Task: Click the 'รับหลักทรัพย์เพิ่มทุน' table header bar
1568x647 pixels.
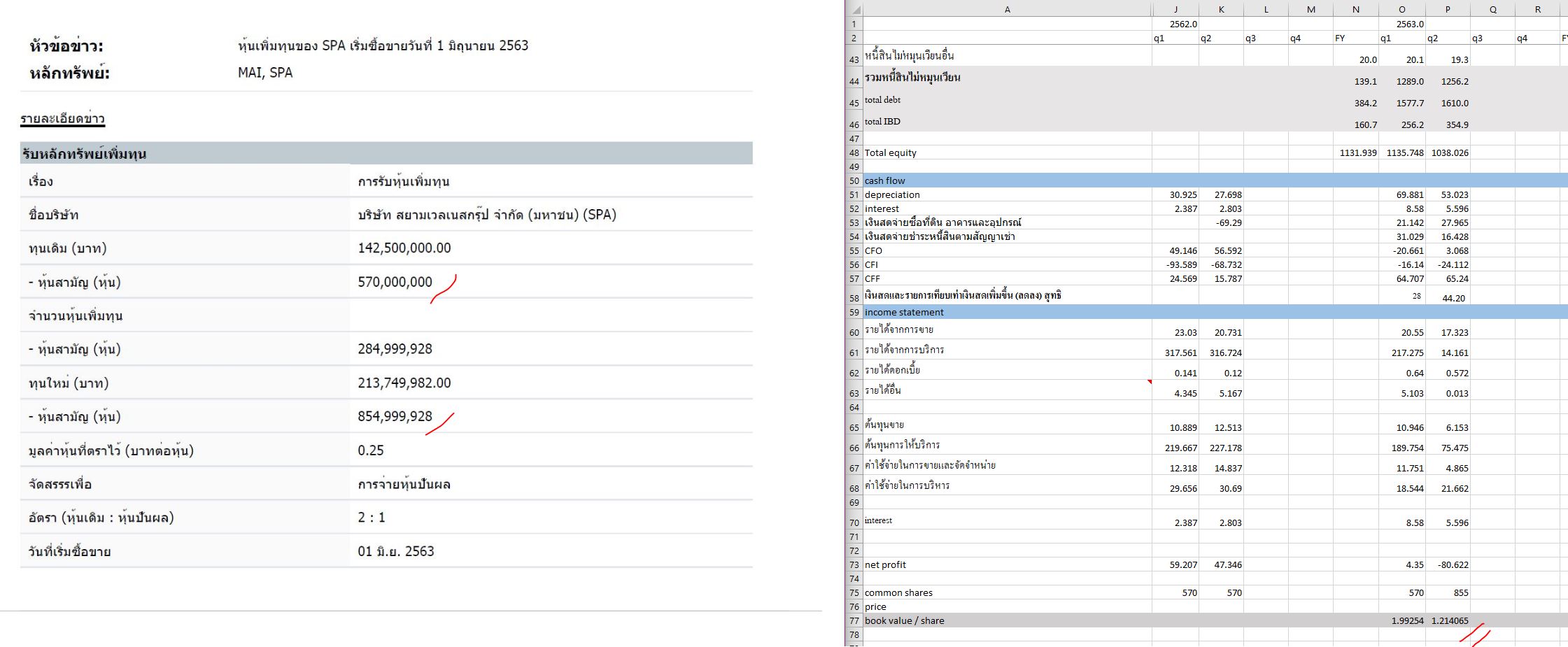Action: click(386, 153)
